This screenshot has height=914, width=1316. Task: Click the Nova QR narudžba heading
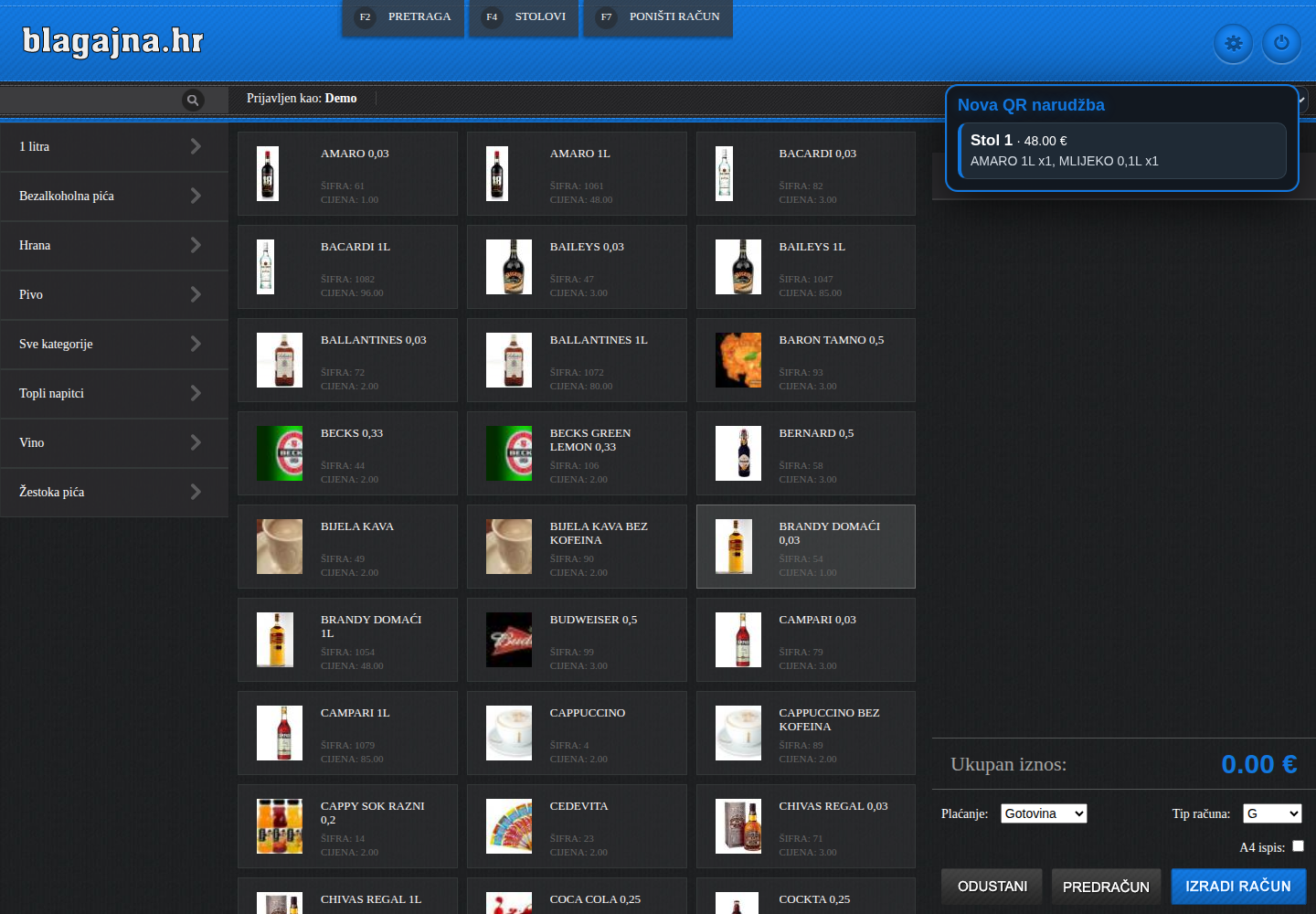coord(1031,105)
